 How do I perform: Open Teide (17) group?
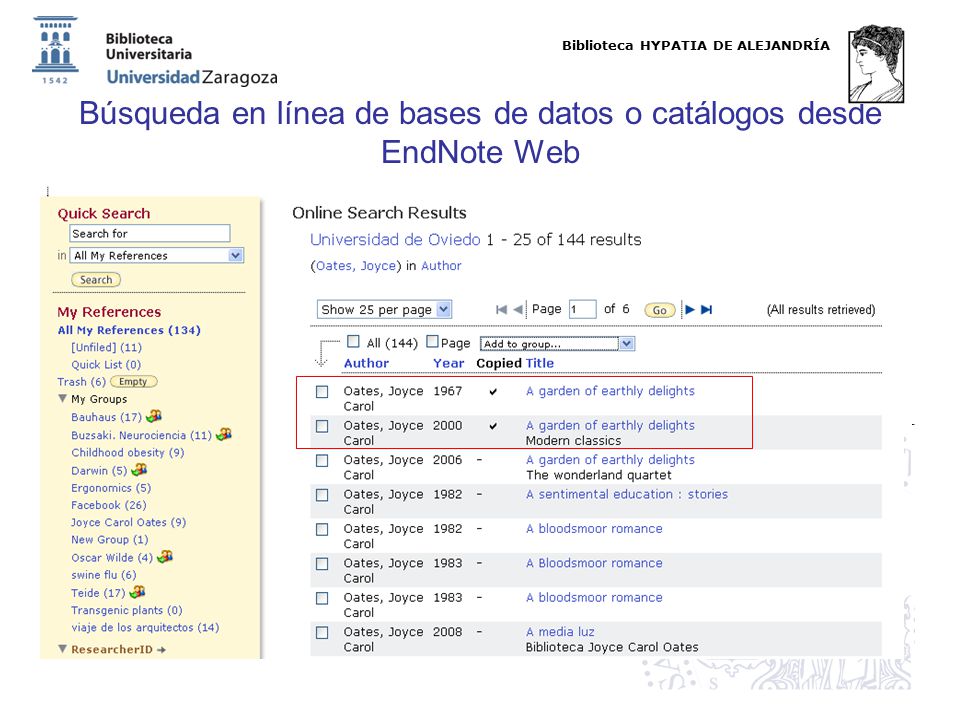tap(98, 593)
